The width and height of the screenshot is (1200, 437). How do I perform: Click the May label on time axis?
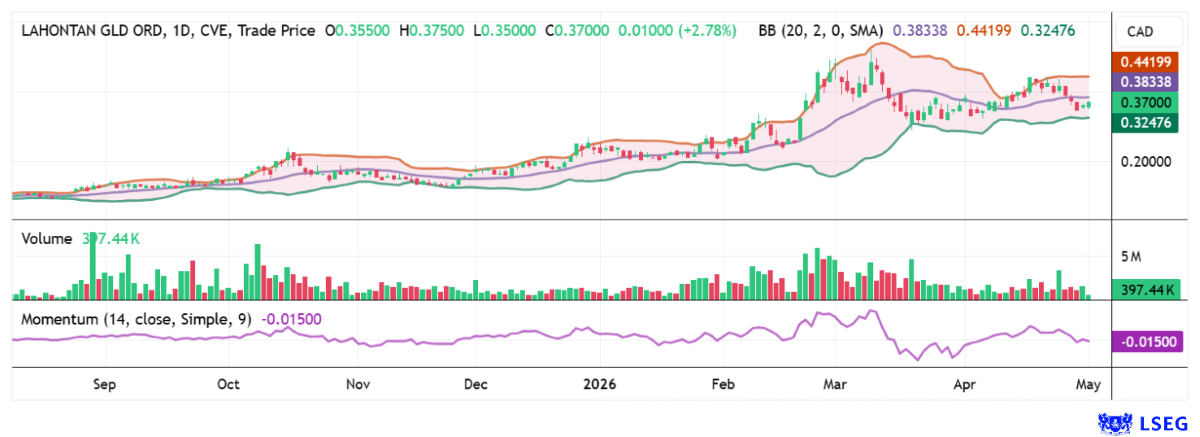point(1088,384)
